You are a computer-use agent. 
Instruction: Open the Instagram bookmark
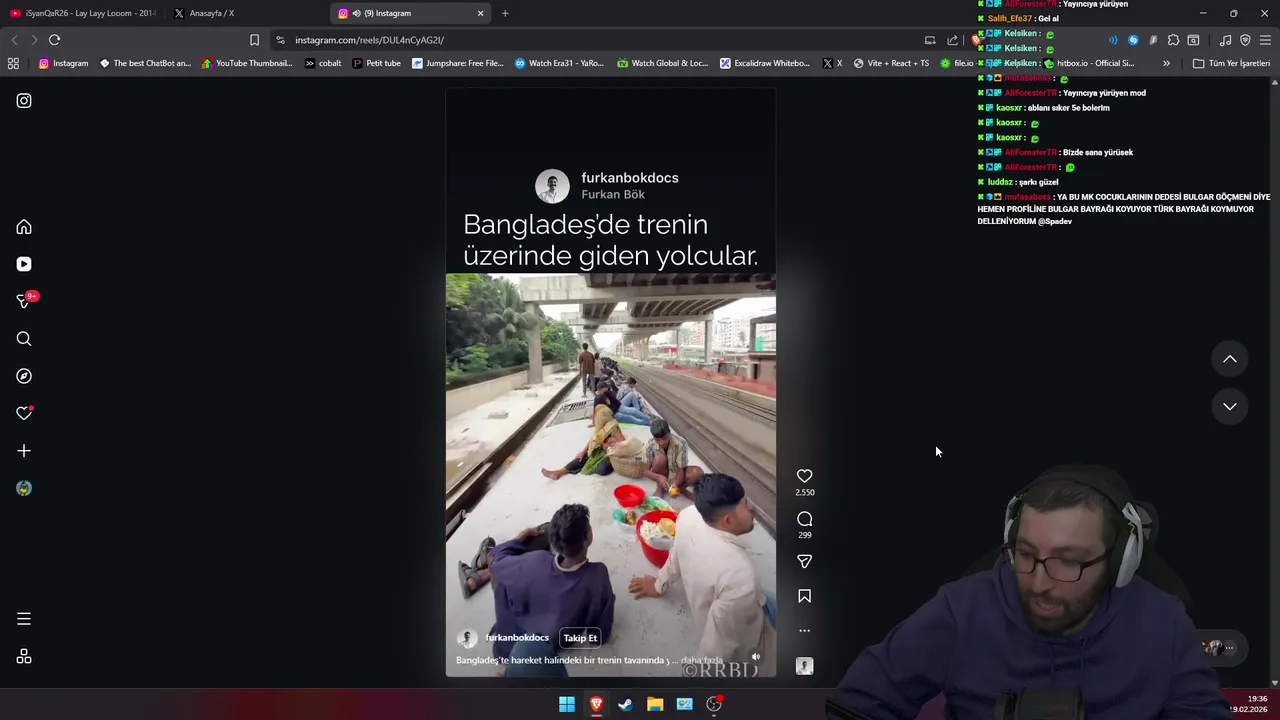pyautogui.click(x=63, y=63)
